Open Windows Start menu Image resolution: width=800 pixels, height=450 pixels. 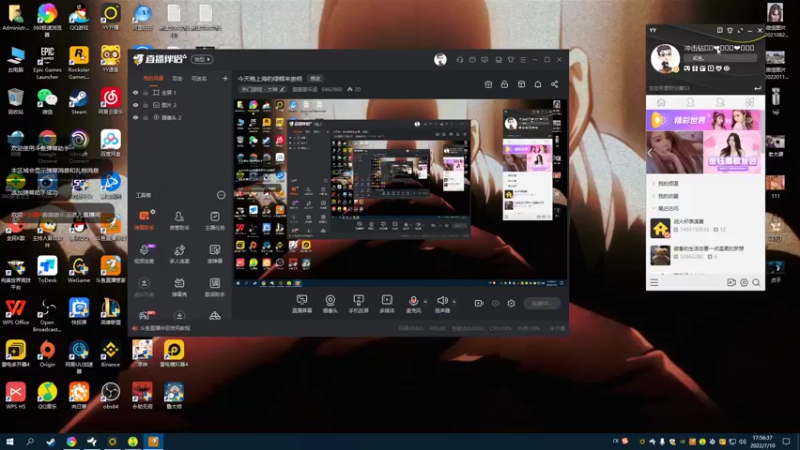[x=10, y=441]
